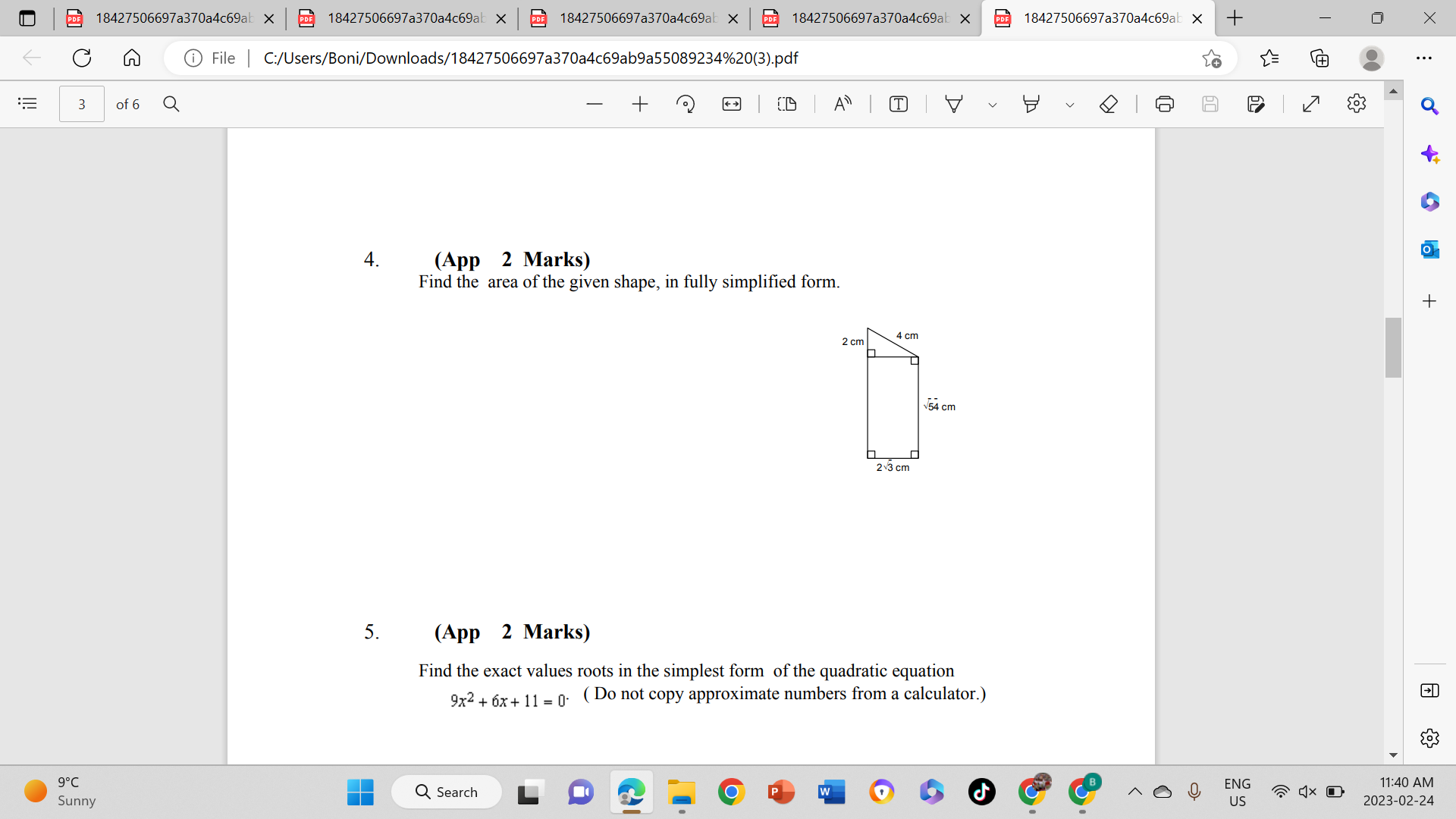Expand the Highlight color options dropdown

(1069, 105)
